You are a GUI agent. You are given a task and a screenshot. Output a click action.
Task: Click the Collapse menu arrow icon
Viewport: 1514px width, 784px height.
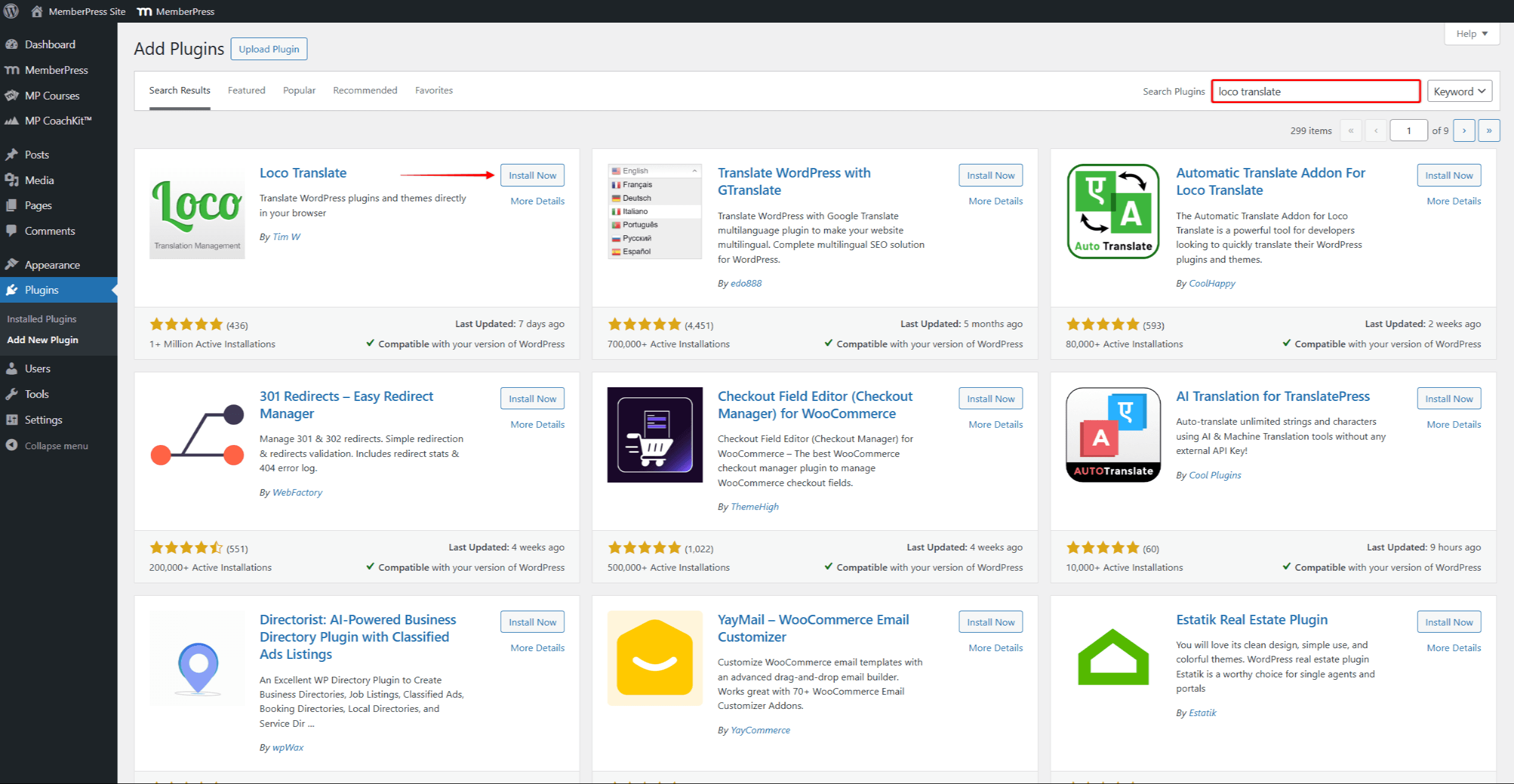point(11,446)
